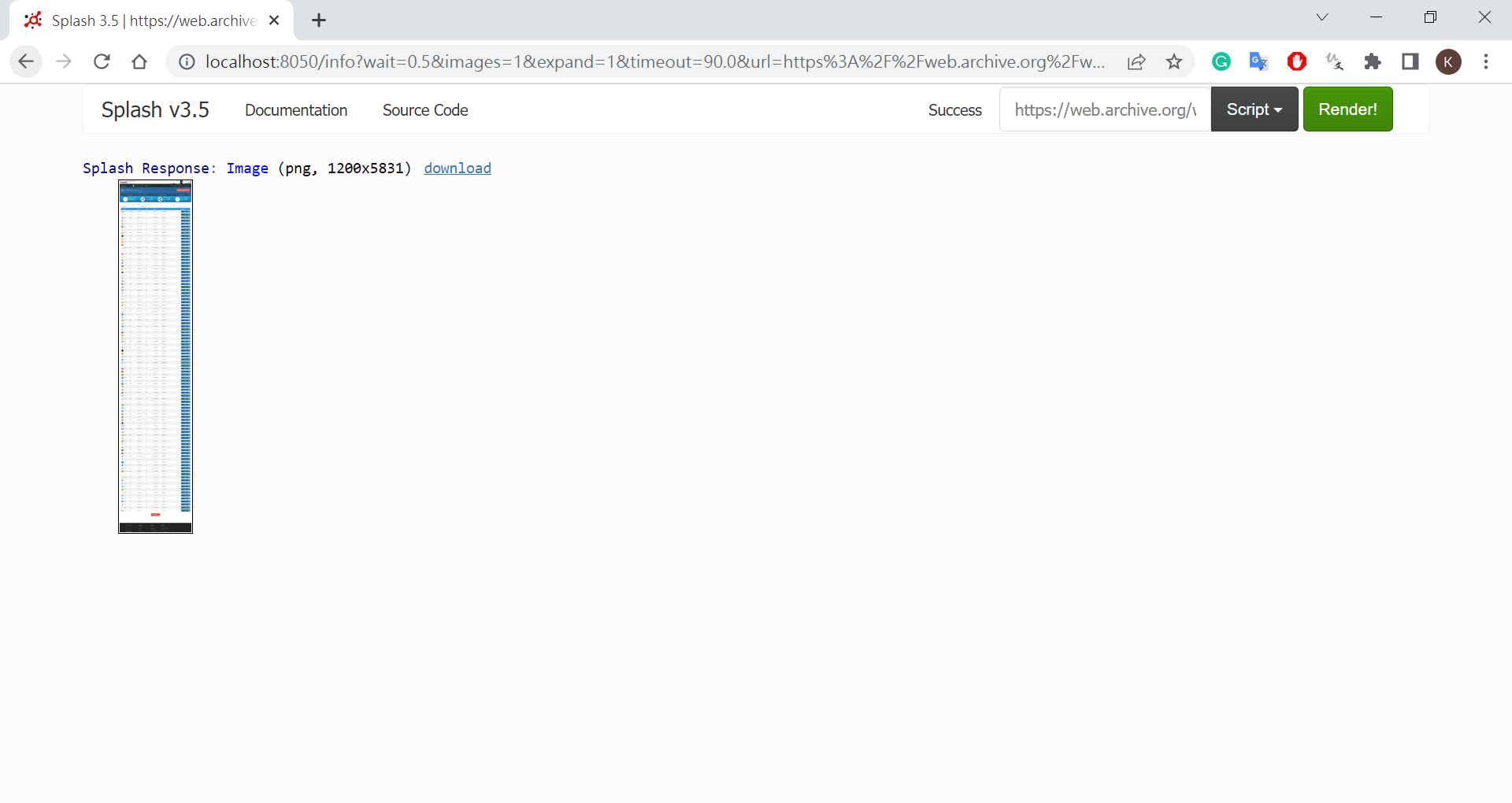The image size is (1512, 803).
Task: Bookmark this page with the star icon
Action: pyautogui.click(x=1174, y=61)
